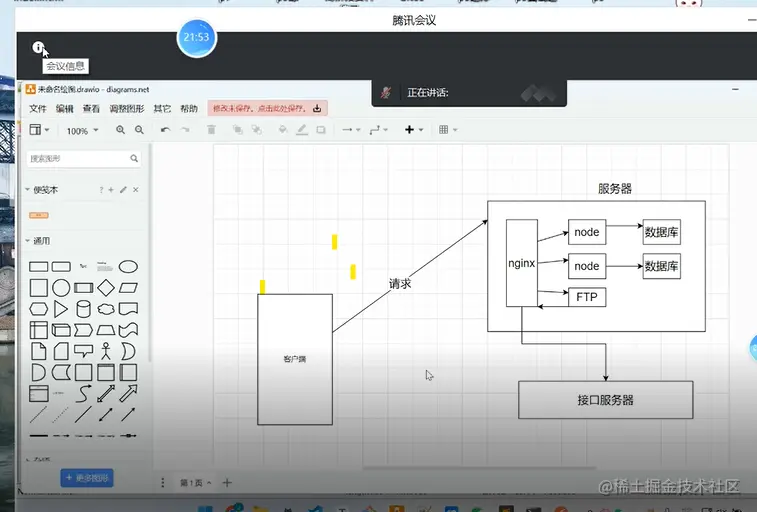Click the bring to front icon
This screenshot has height=512, width=757.
(x=238, y=129)
